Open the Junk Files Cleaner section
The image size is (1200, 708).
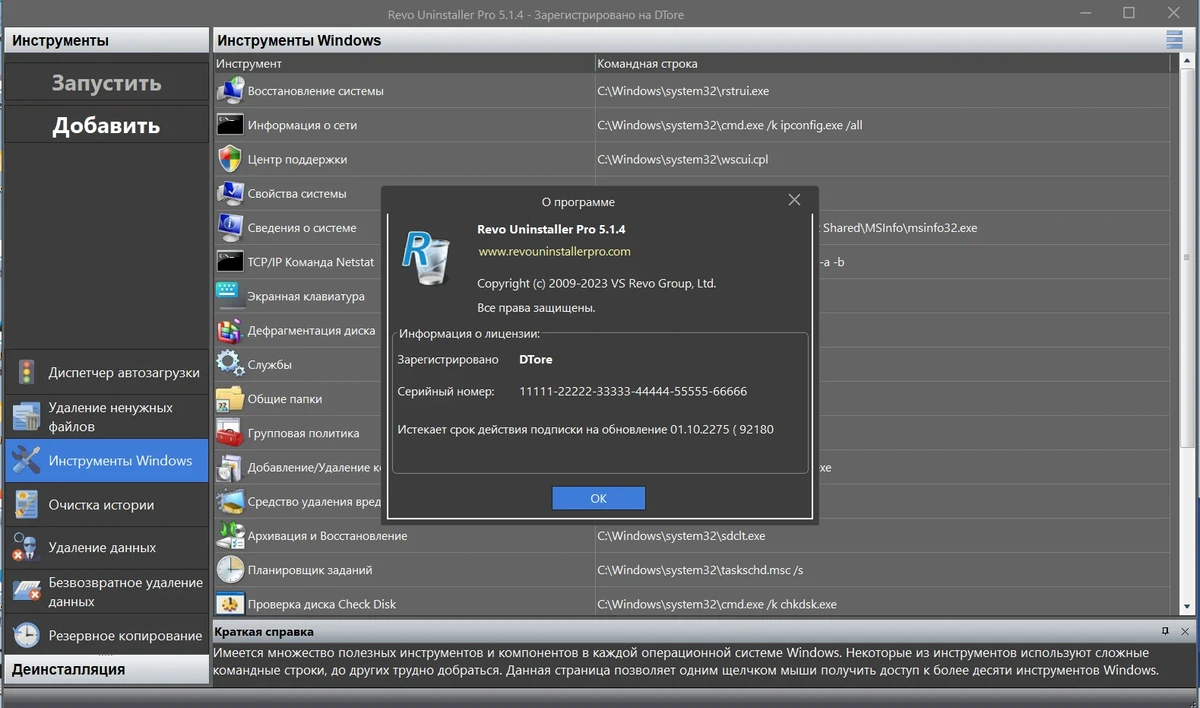[x=107, y=417]
